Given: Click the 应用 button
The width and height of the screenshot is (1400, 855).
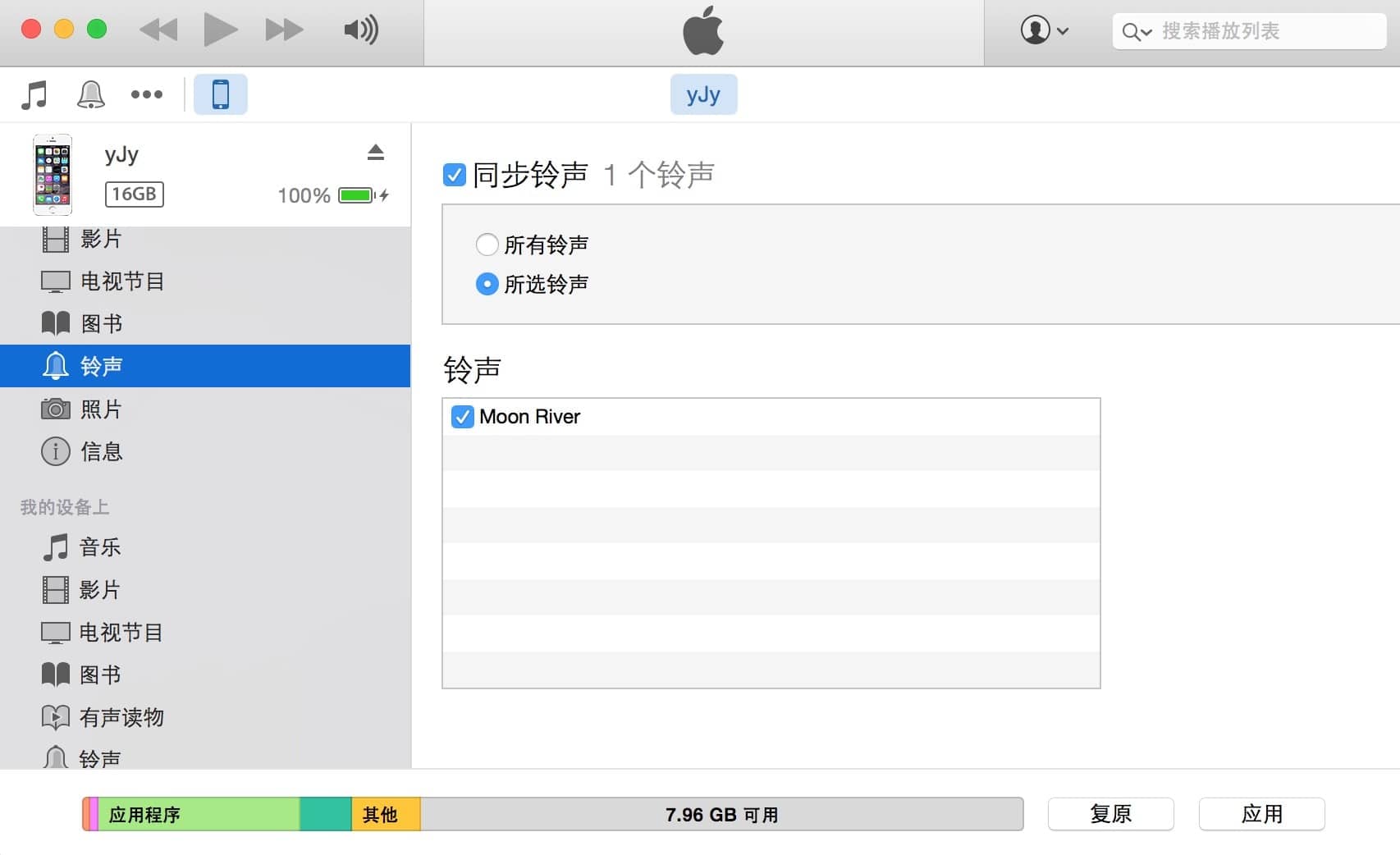Looking at the screenshot, I should (x=1261, y=814).
